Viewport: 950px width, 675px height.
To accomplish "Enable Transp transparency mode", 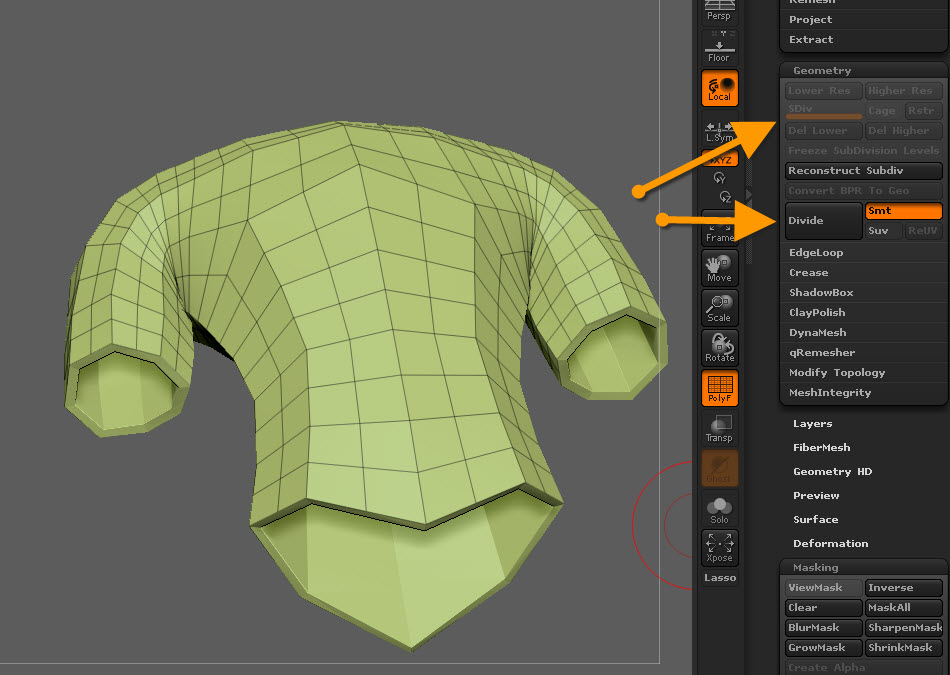I will click(719, 429).
